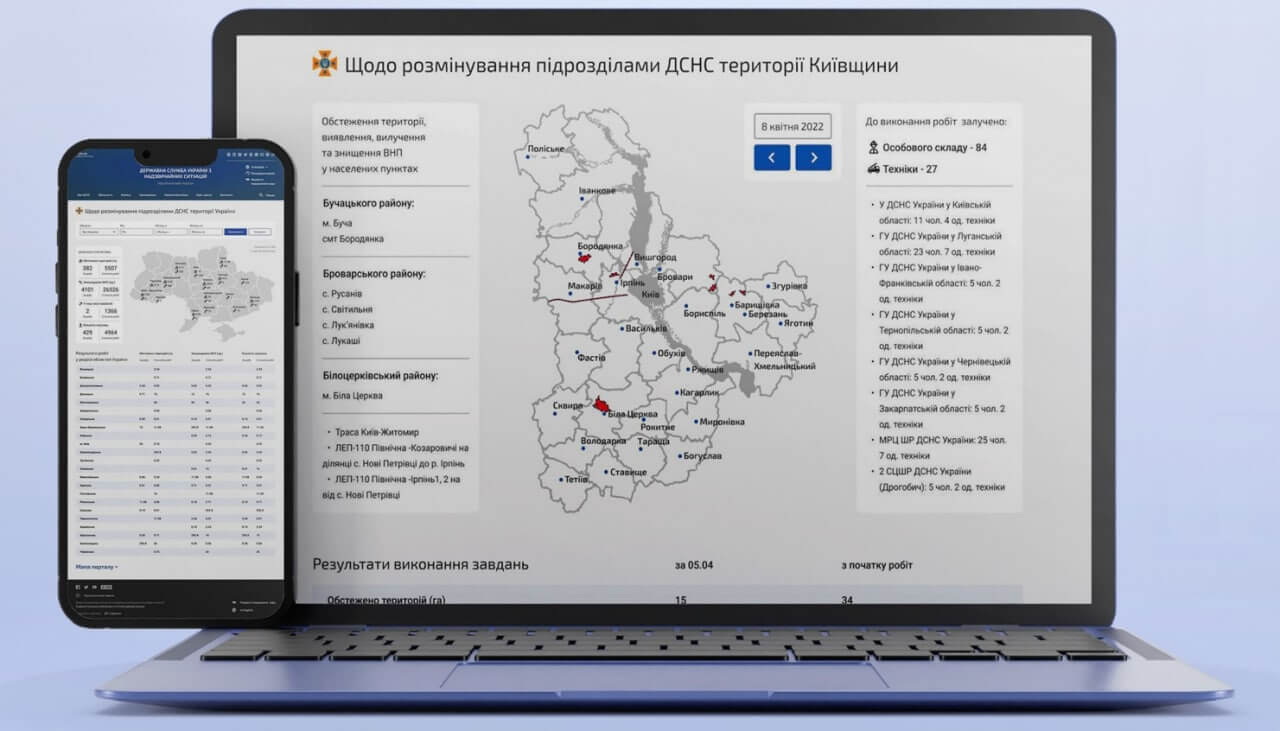1280x731 pixels.
Task: Select the Біла Церква red zone on map
Action: coord(601,405)
